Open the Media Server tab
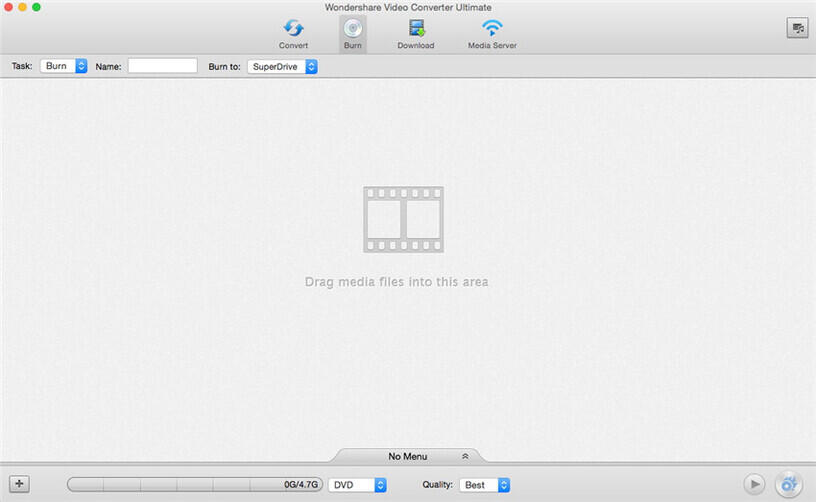 coord(492,34)
